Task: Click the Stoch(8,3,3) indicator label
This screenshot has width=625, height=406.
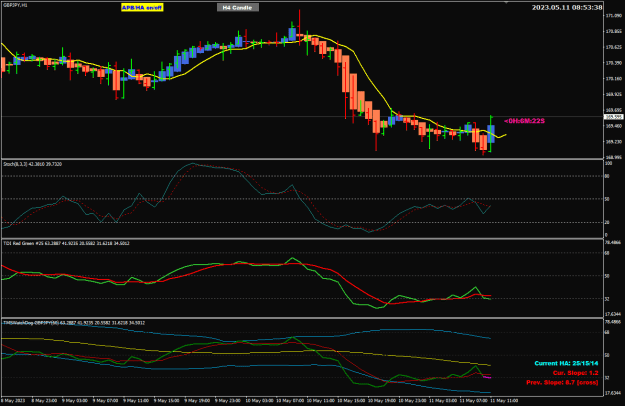Action: pos(32,164)
